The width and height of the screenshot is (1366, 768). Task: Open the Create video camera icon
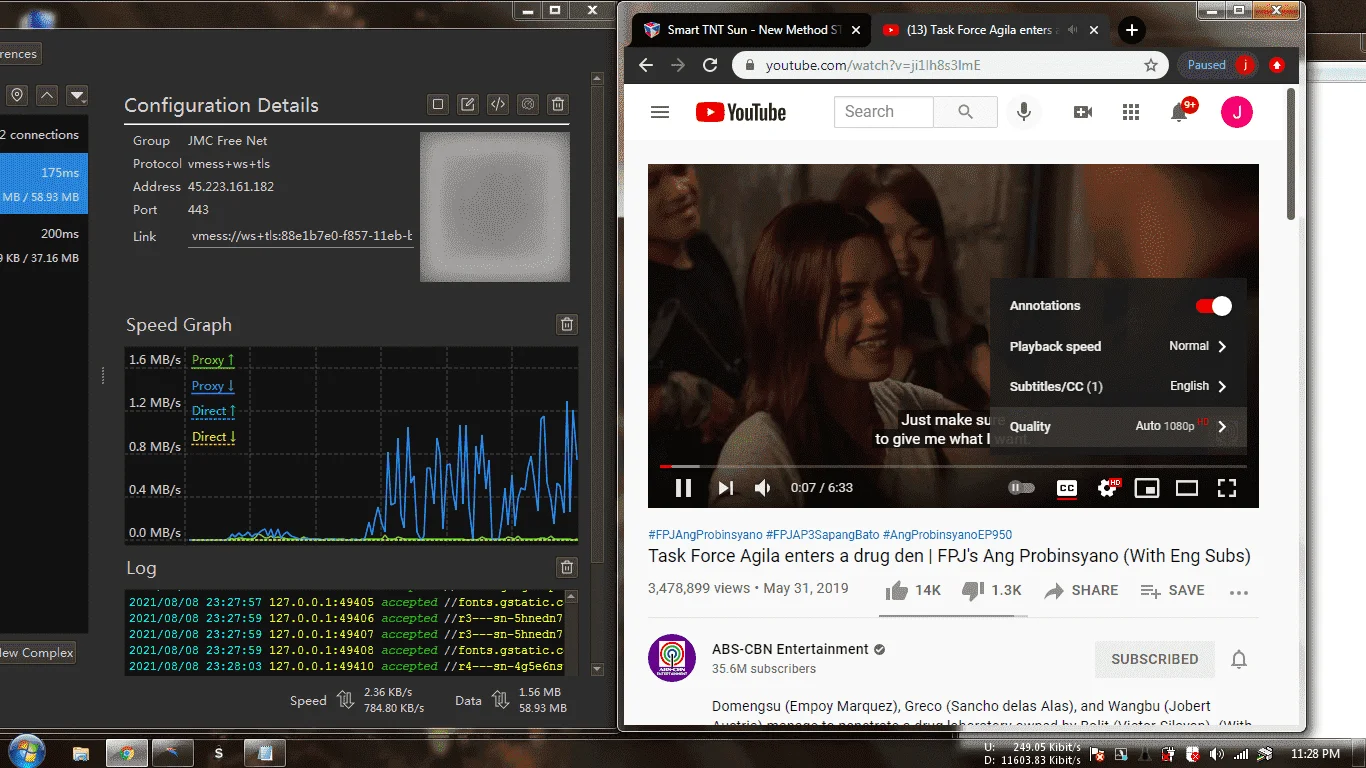coord(1083,112)
